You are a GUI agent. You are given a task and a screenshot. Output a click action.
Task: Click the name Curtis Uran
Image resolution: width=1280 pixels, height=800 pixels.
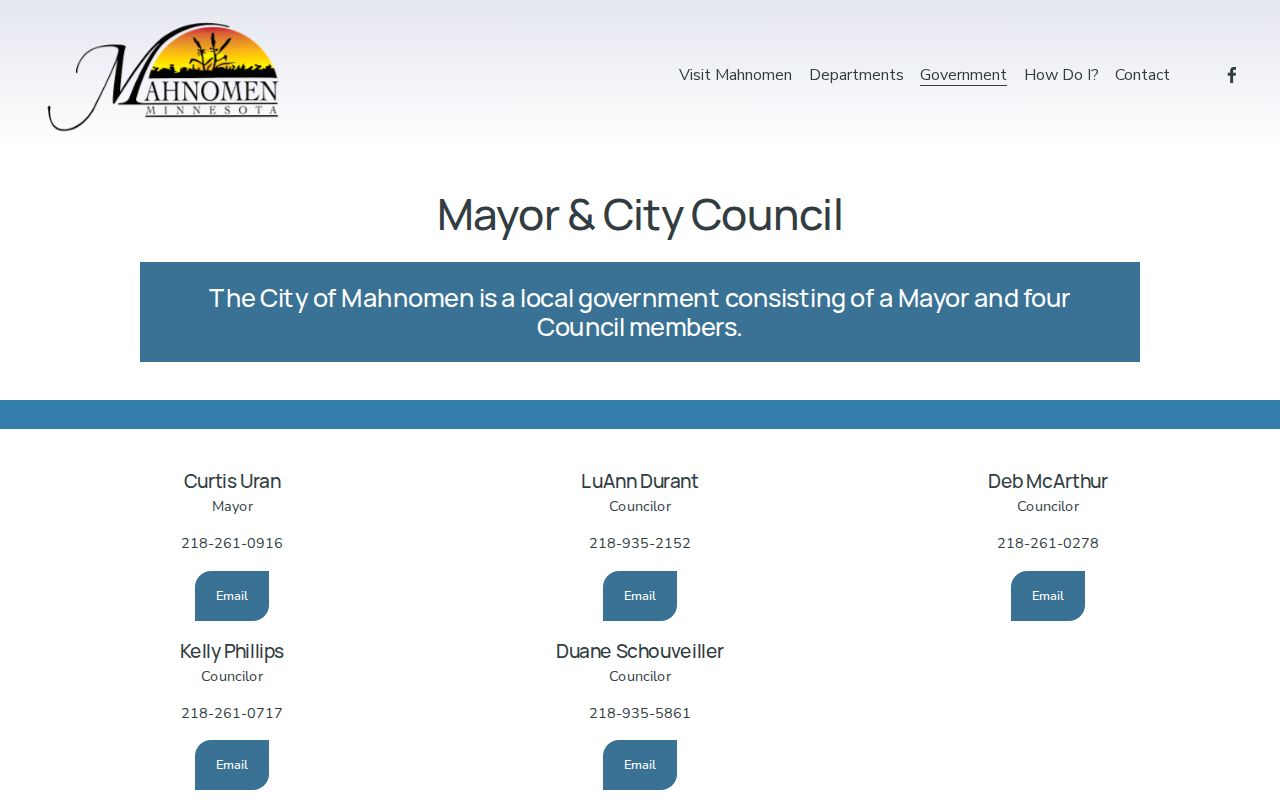tap(232, 481)
